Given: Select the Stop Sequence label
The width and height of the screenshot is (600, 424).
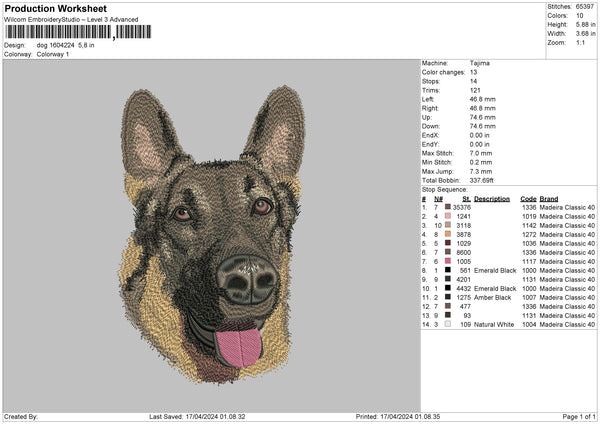Looking at the screenshot, I should pos(444,188).
